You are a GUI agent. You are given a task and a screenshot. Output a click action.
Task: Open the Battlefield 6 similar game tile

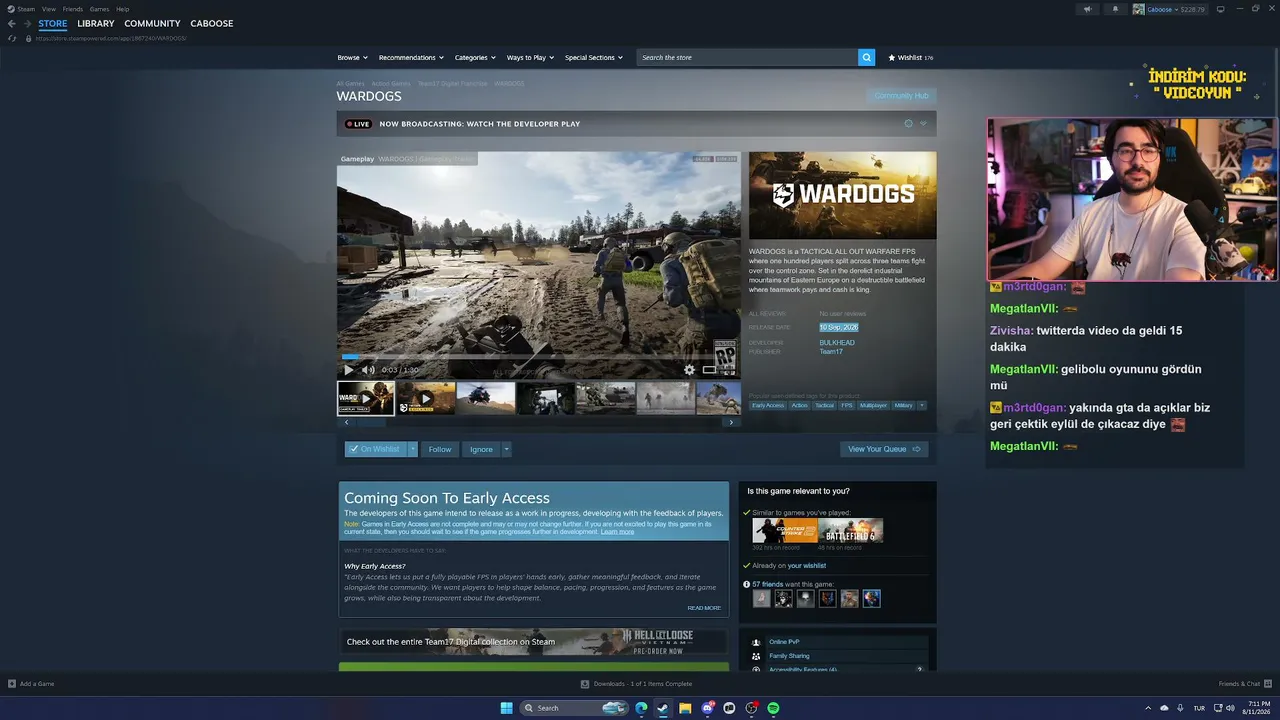pos(851,530)
